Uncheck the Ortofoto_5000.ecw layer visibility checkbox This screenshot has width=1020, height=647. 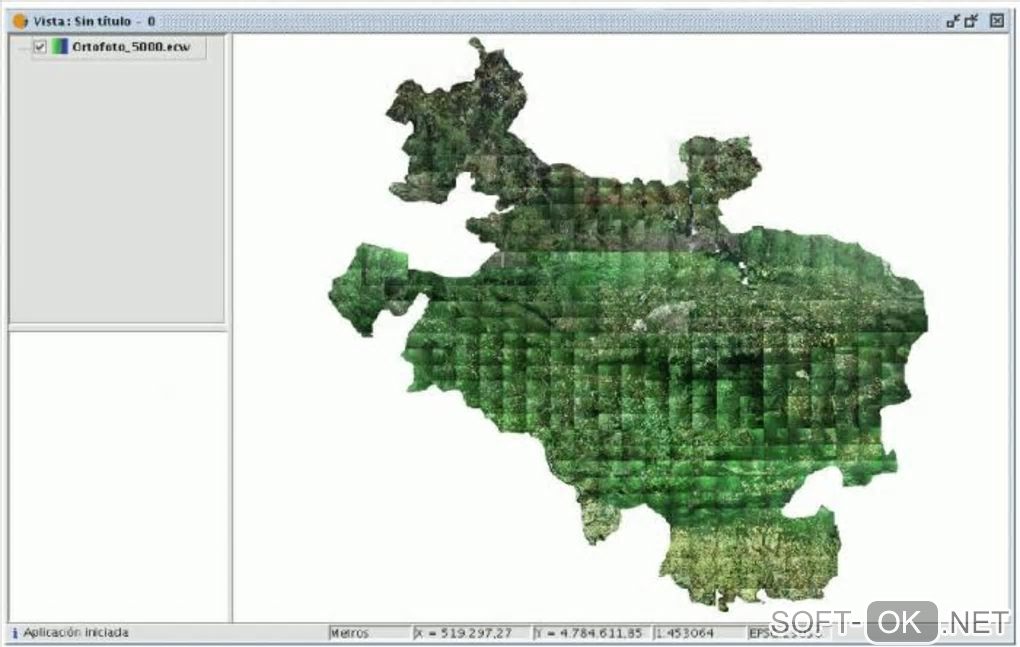[40, 47]
